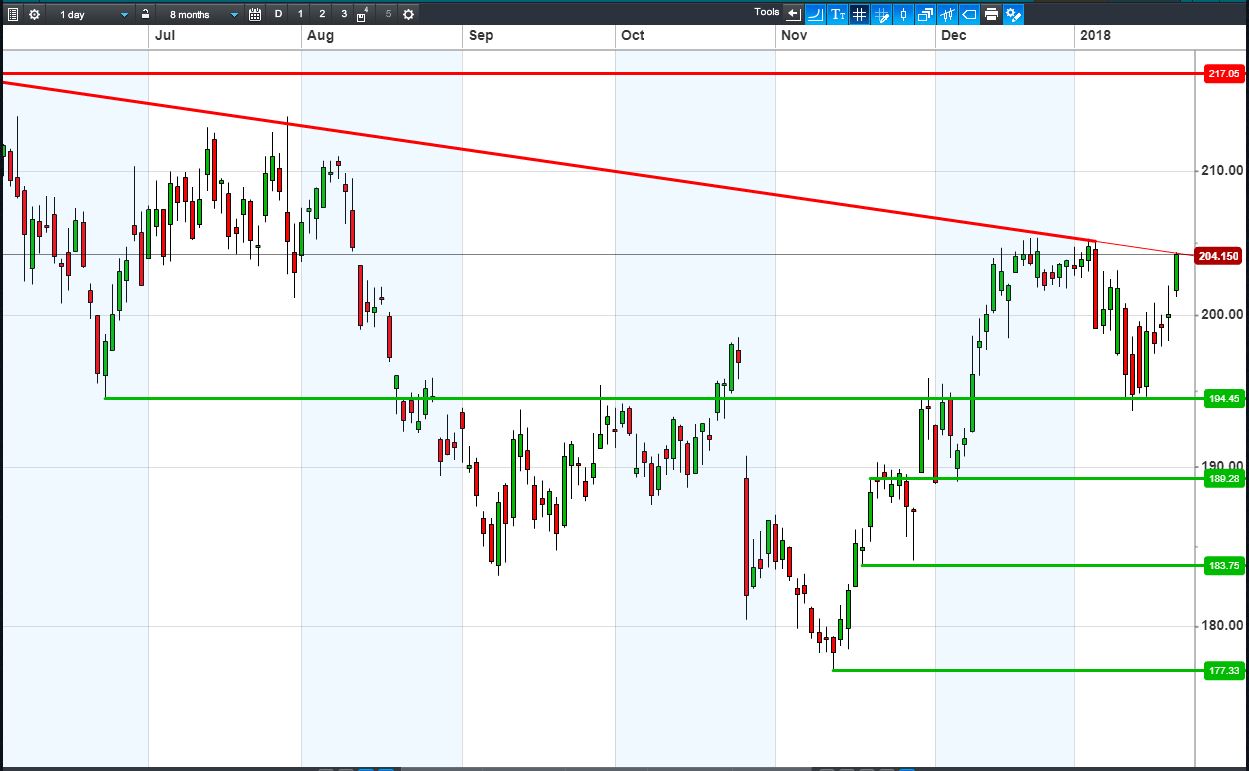Toggle price label tag icon

pos(969,14)
